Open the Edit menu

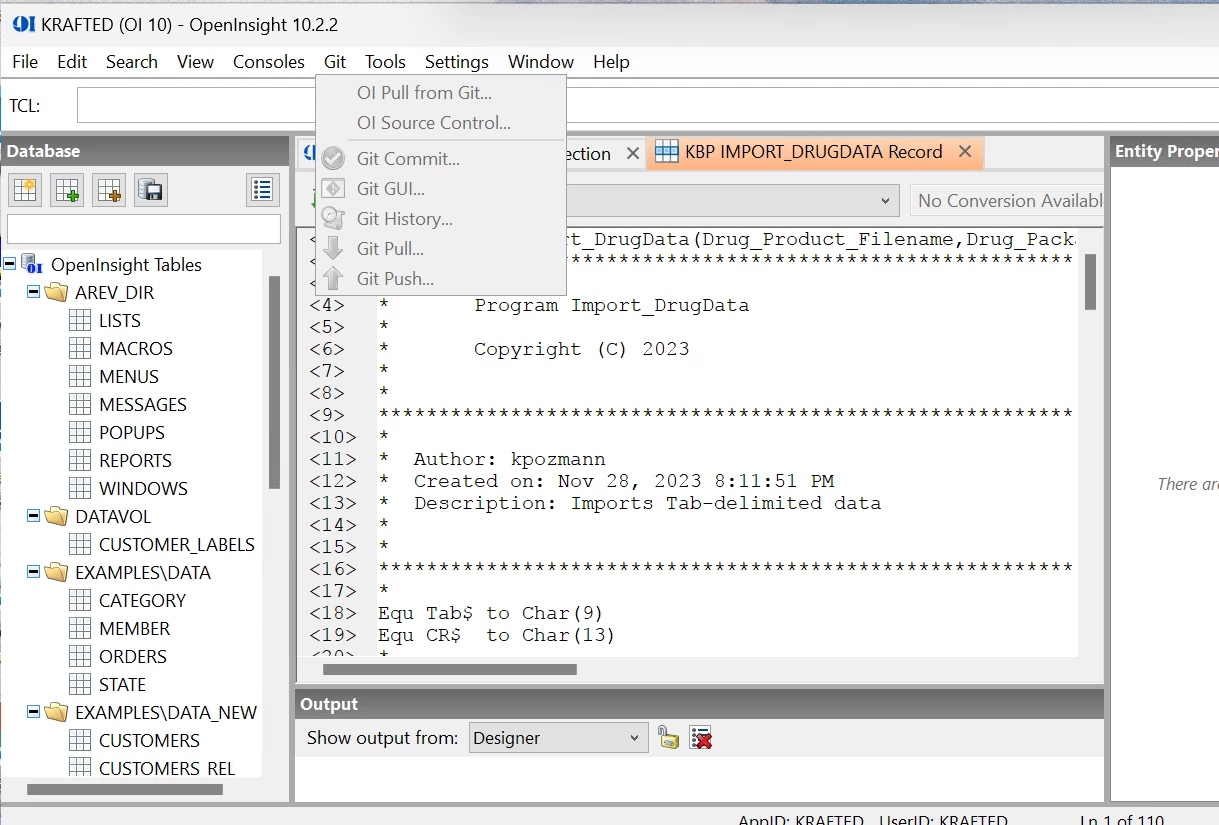click(72, 62)
